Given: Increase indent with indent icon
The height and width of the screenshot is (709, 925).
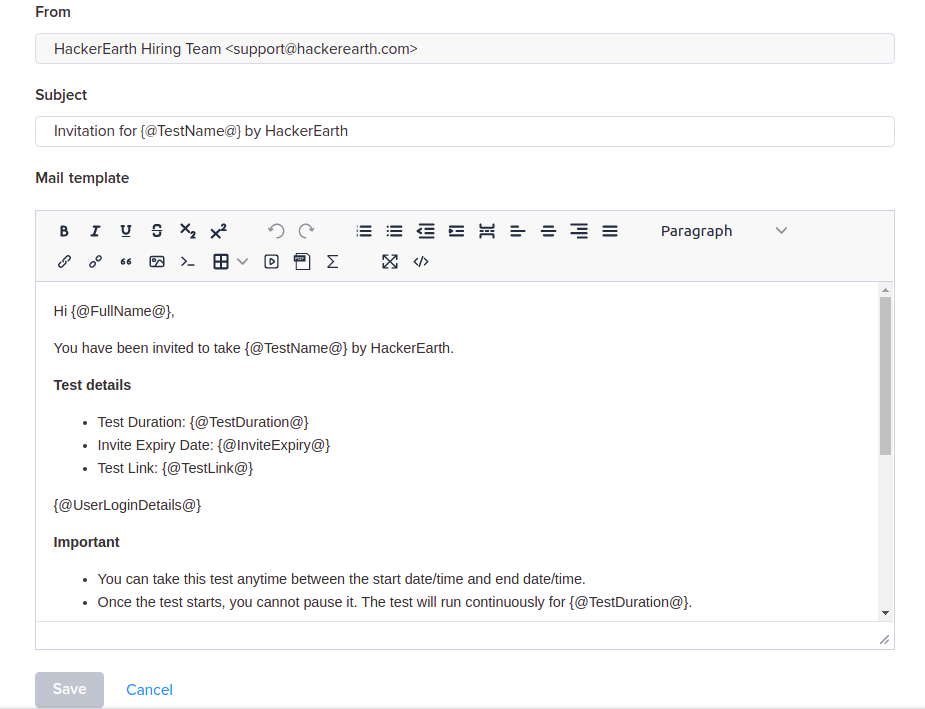Looking at the screenshot, I should [x=456, y=231].
